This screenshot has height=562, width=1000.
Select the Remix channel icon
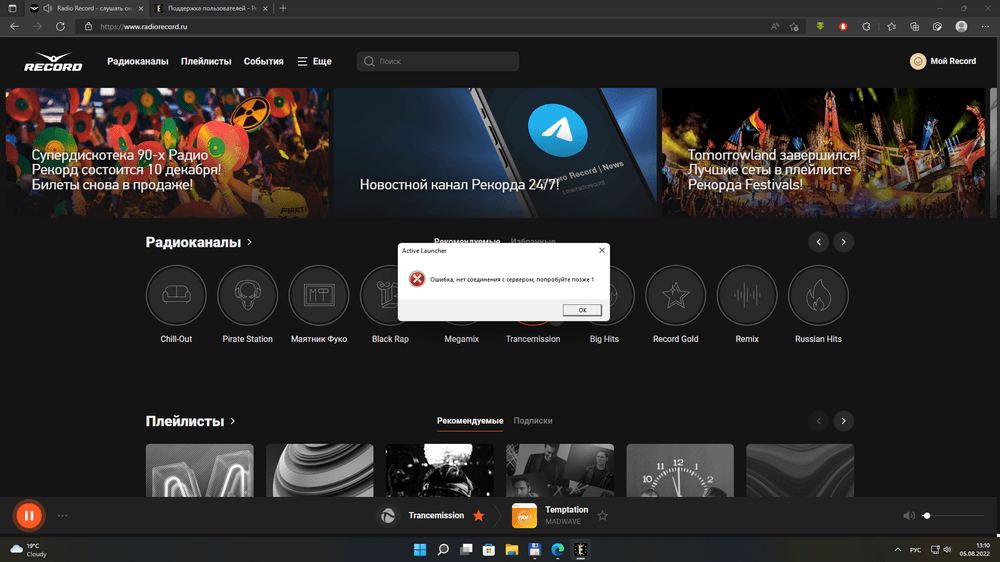(x=747, y=296)
